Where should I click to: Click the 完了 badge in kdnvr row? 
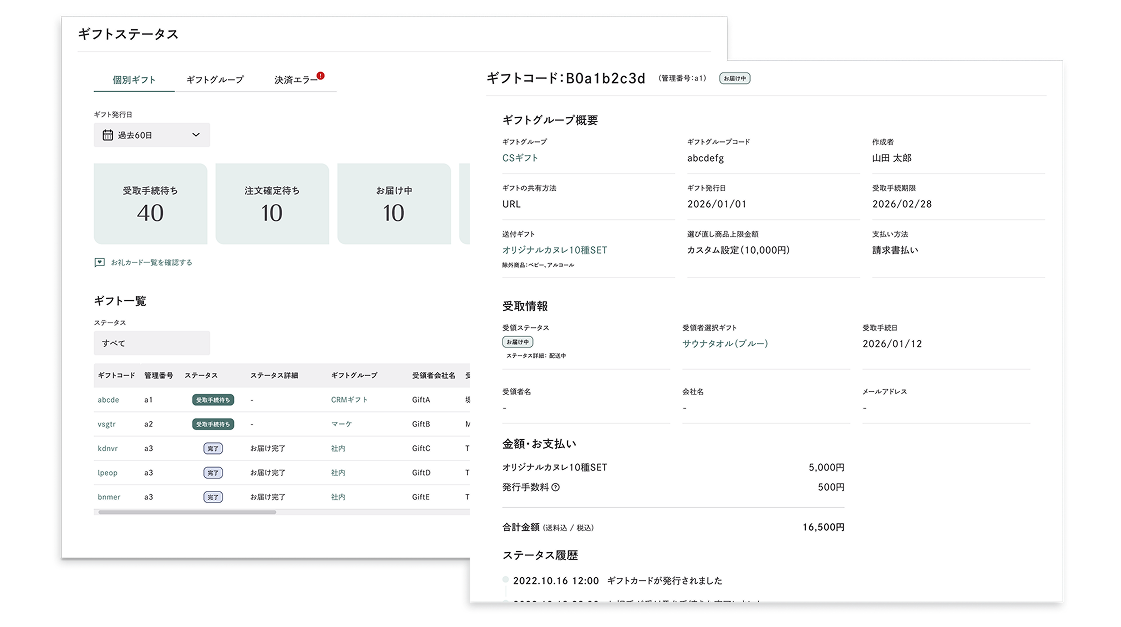[213, 448]
